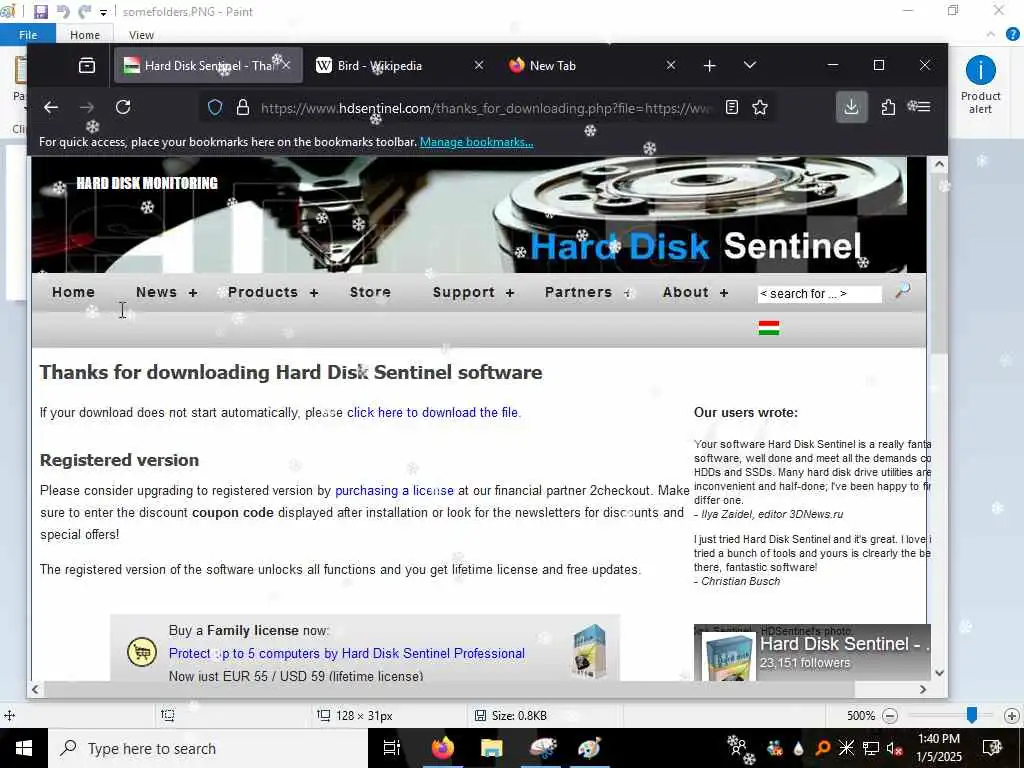Click the Paint help question icon
Viewport: 1024px width, 768px height.
click(1013, 35)
